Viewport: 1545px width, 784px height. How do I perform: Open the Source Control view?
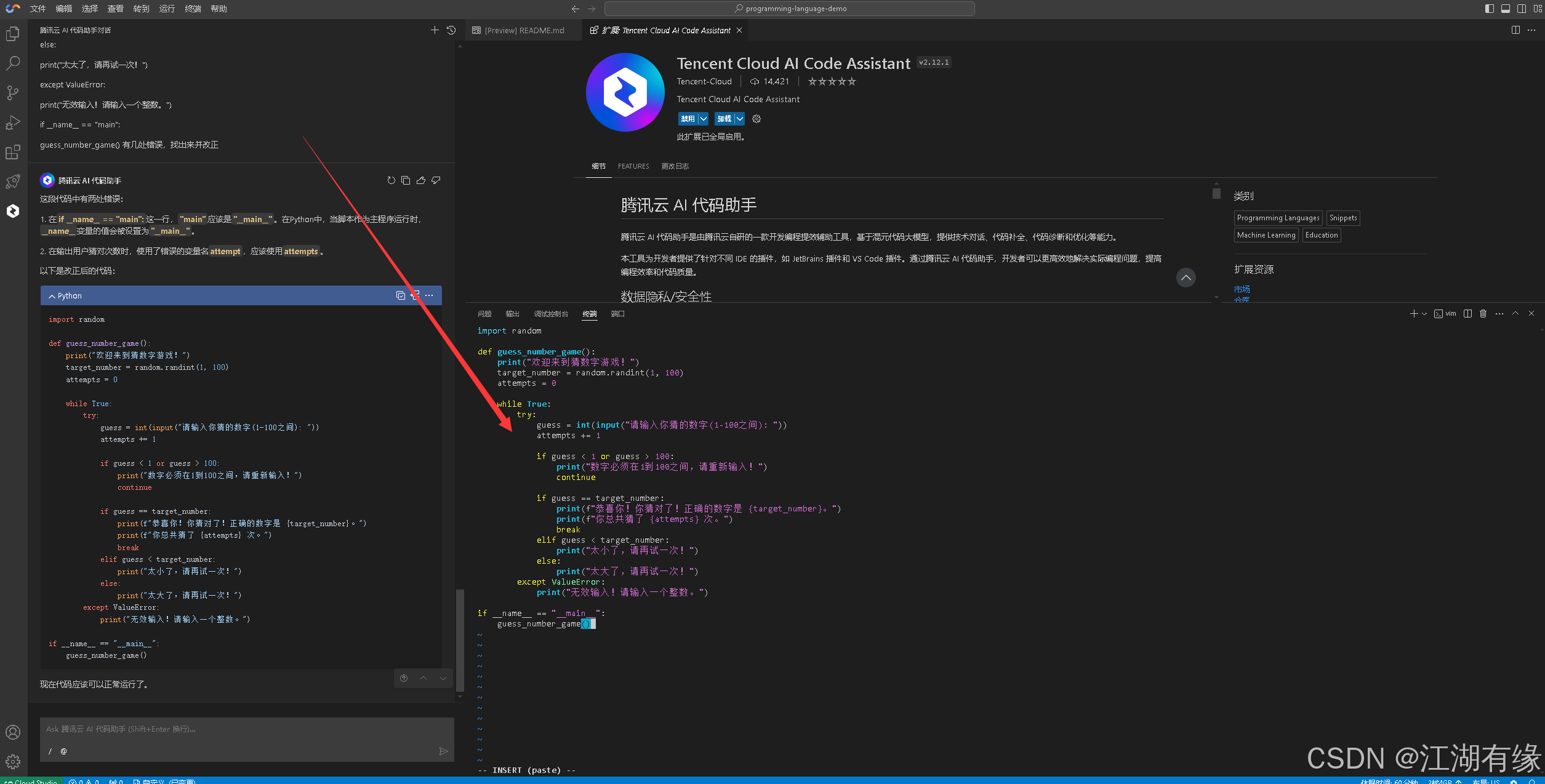(x=13, y=93)
